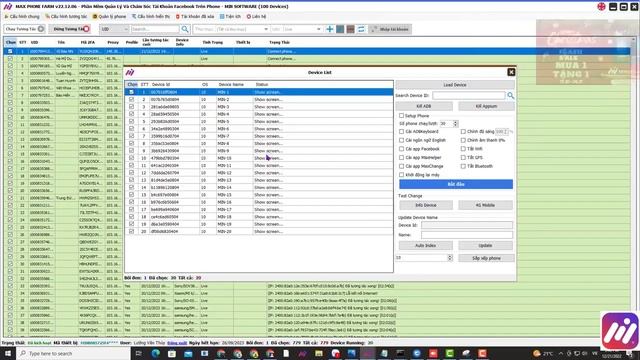Uncheck the device MIN-5 row checkbox
Viewport: 640px width, 360px height.
131,121
